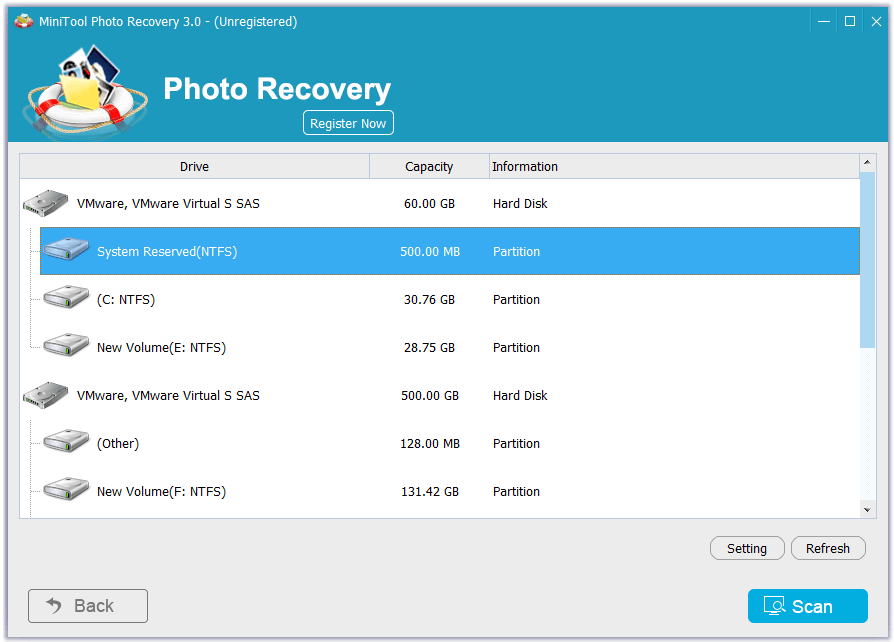Start the Scan

coord(807,606)
